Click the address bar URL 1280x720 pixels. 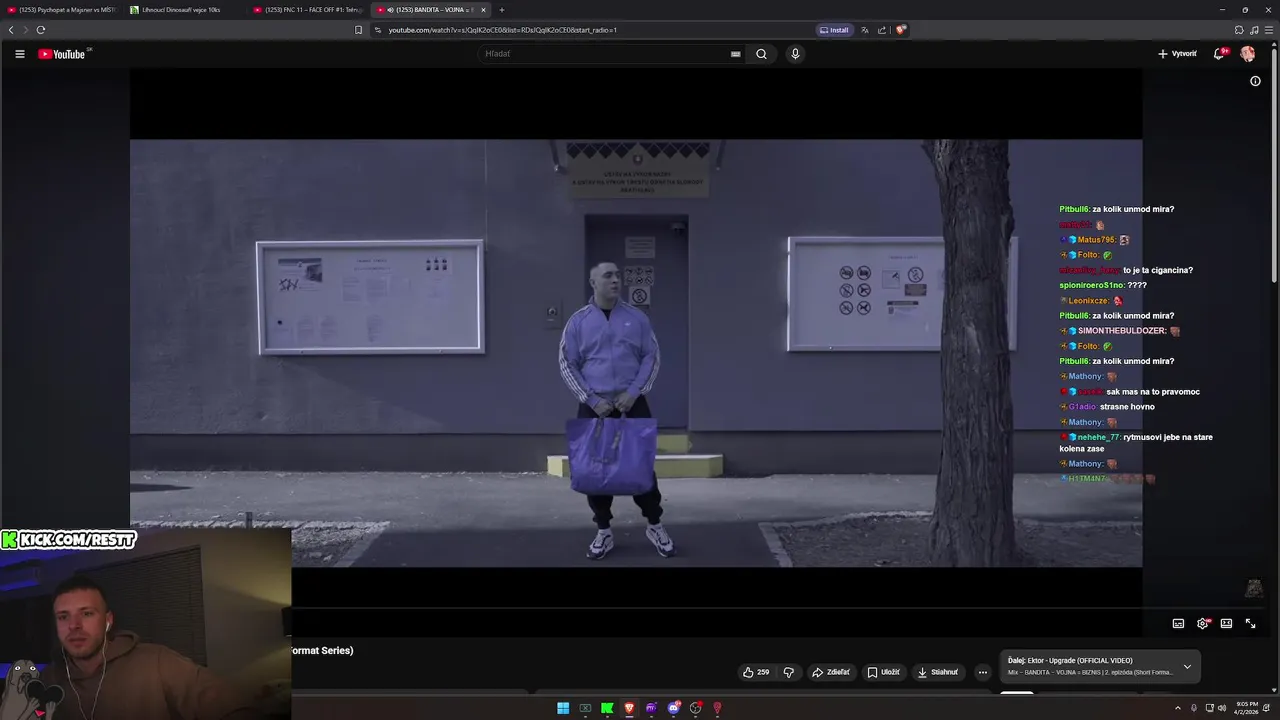coord(503,30)
